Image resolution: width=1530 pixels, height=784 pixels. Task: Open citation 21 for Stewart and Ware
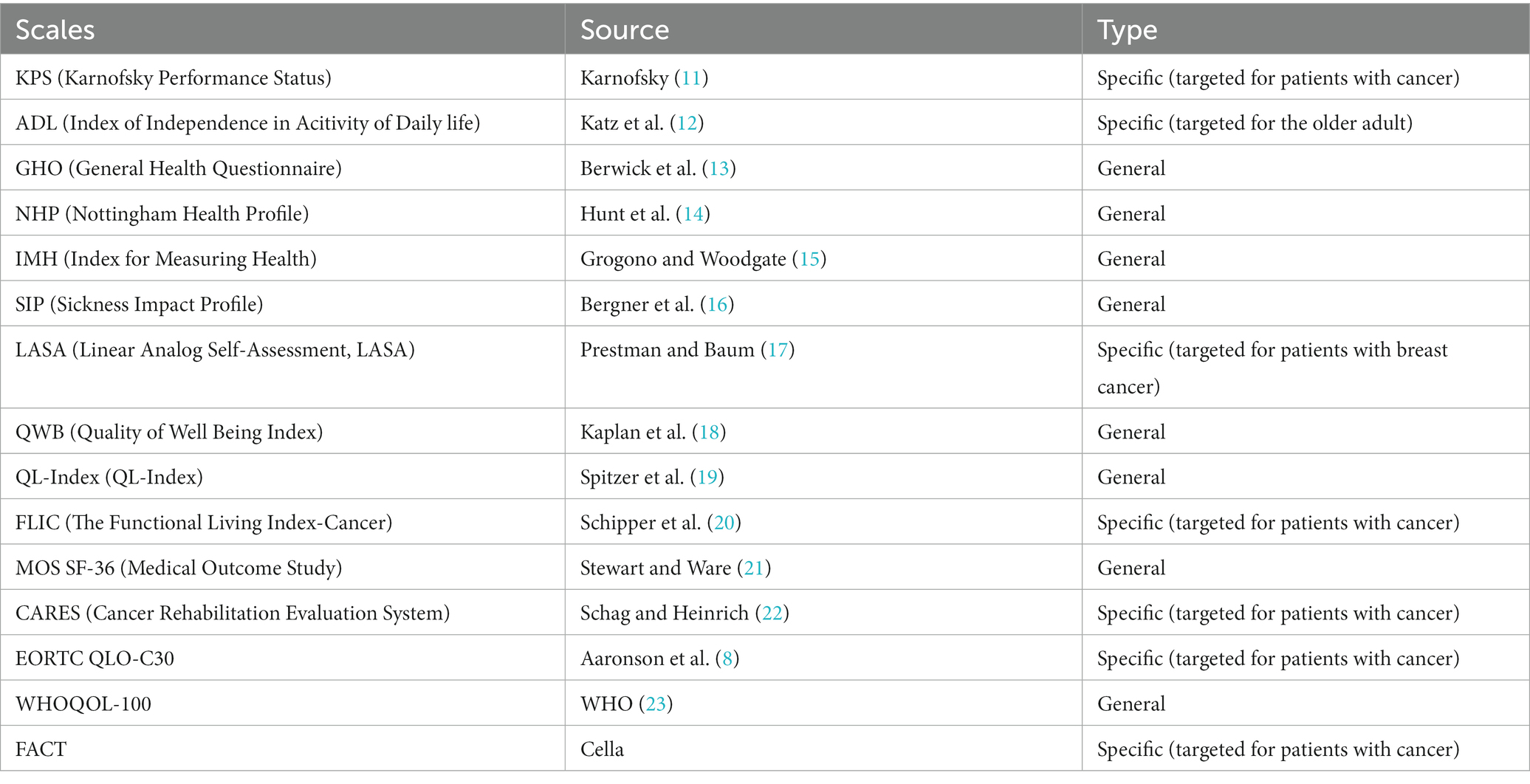(754, 568)
